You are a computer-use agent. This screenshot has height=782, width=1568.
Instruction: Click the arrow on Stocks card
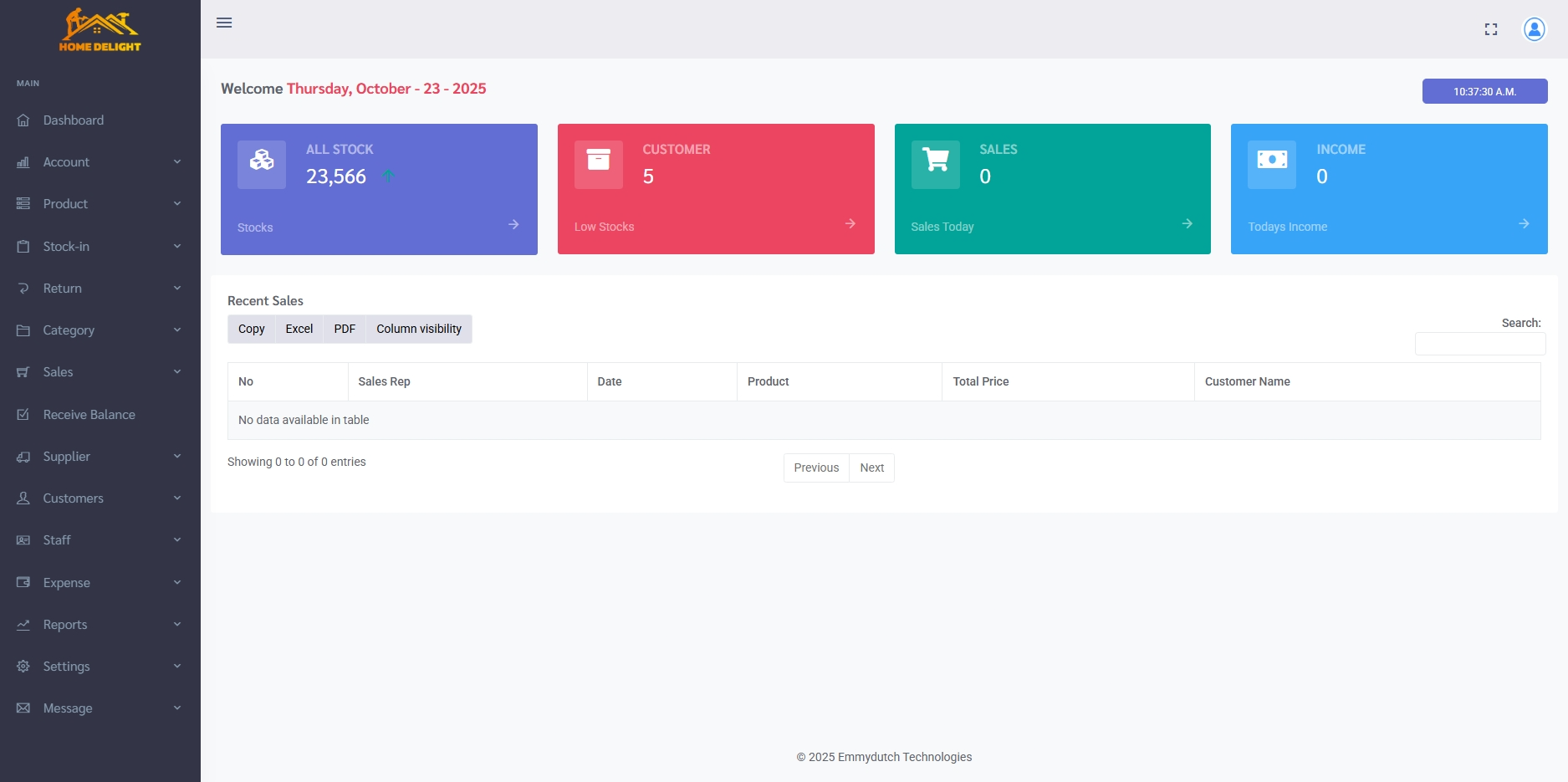[x=513, y=224]
